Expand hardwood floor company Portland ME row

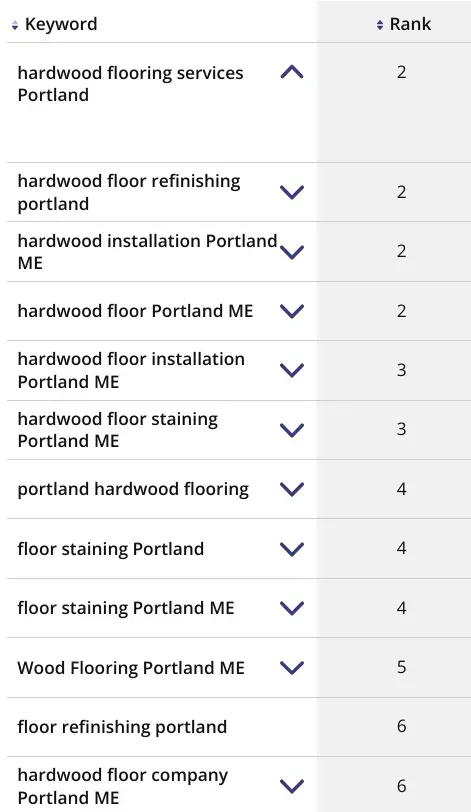click(292, 786)
